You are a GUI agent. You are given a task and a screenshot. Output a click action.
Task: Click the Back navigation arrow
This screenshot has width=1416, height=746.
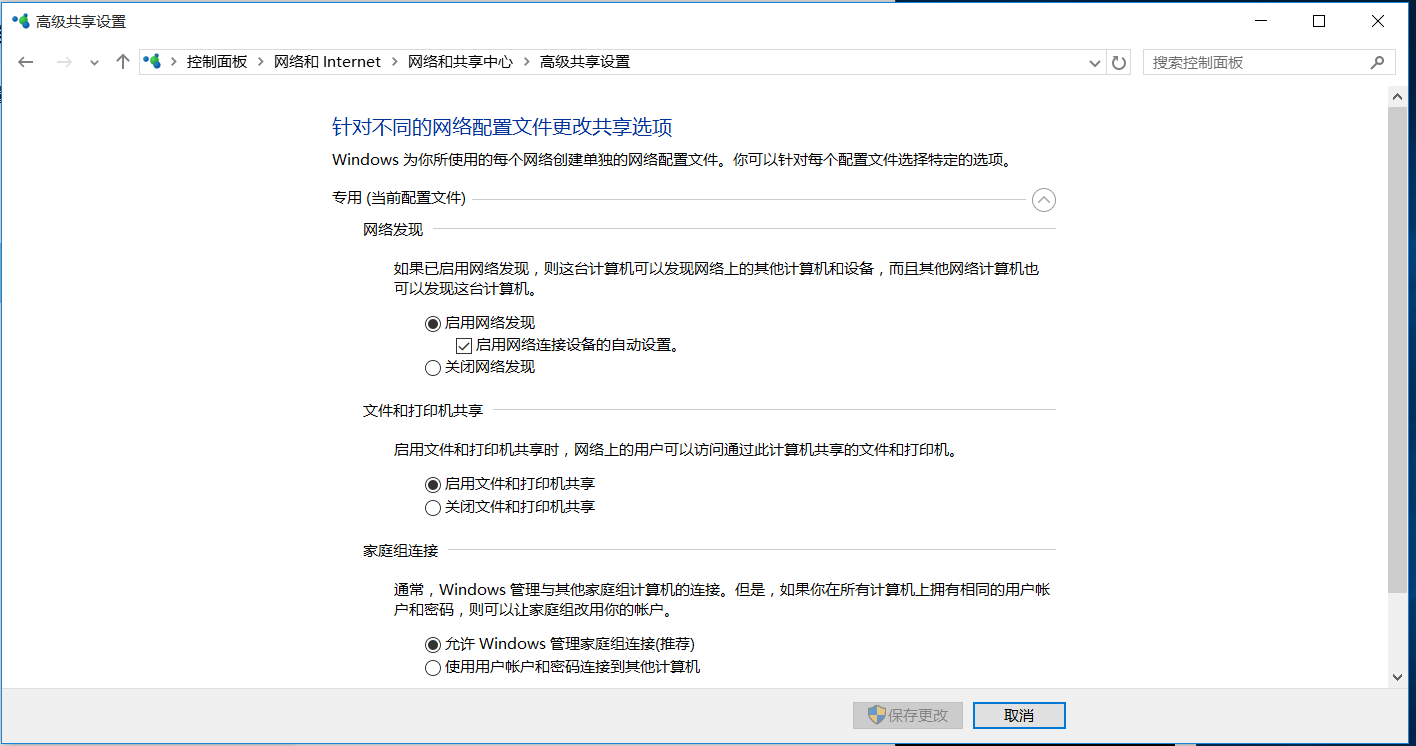(x=26, y=62)
